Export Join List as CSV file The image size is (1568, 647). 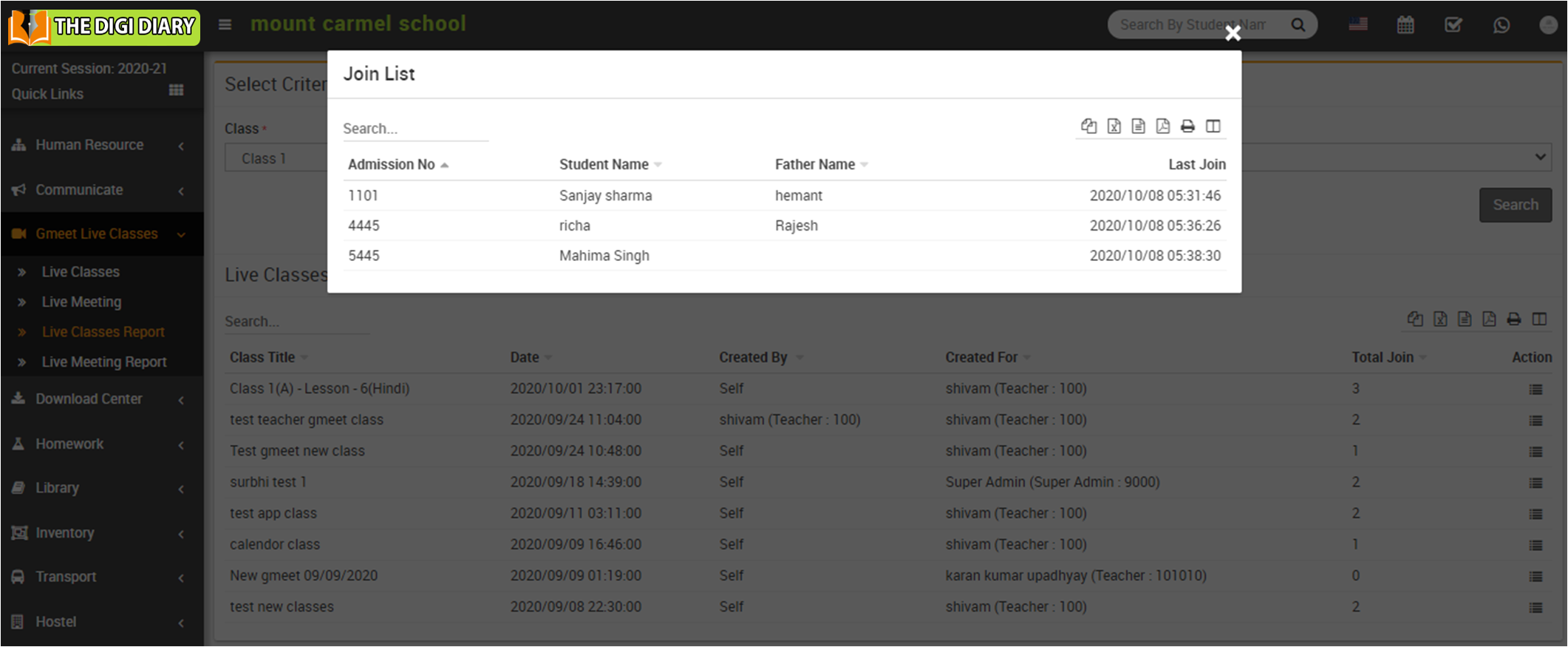point(1138,126)
